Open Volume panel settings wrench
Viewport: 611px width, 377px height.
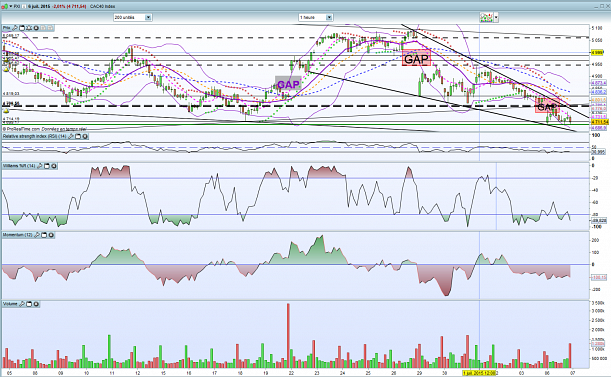22,304
